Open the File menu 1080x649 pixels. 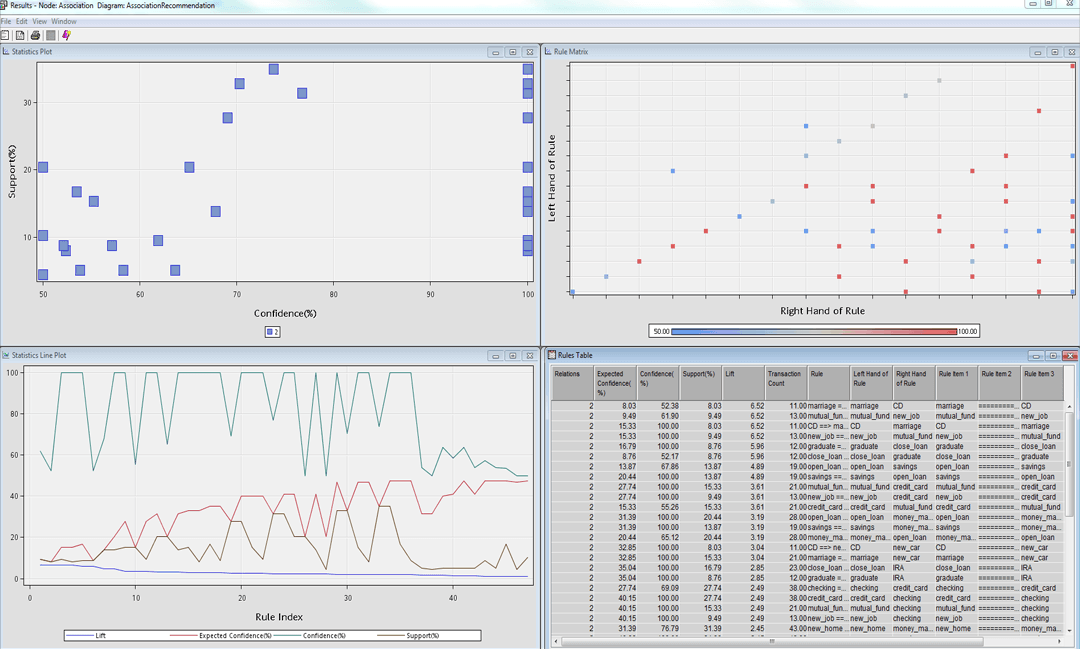(x=6, y=21)
